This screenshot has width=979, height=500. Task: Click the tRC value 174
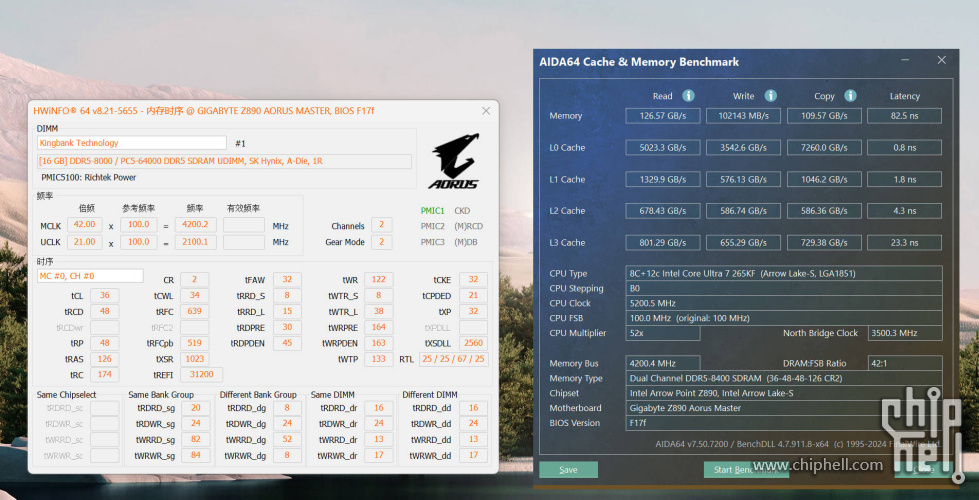(104, 375)
